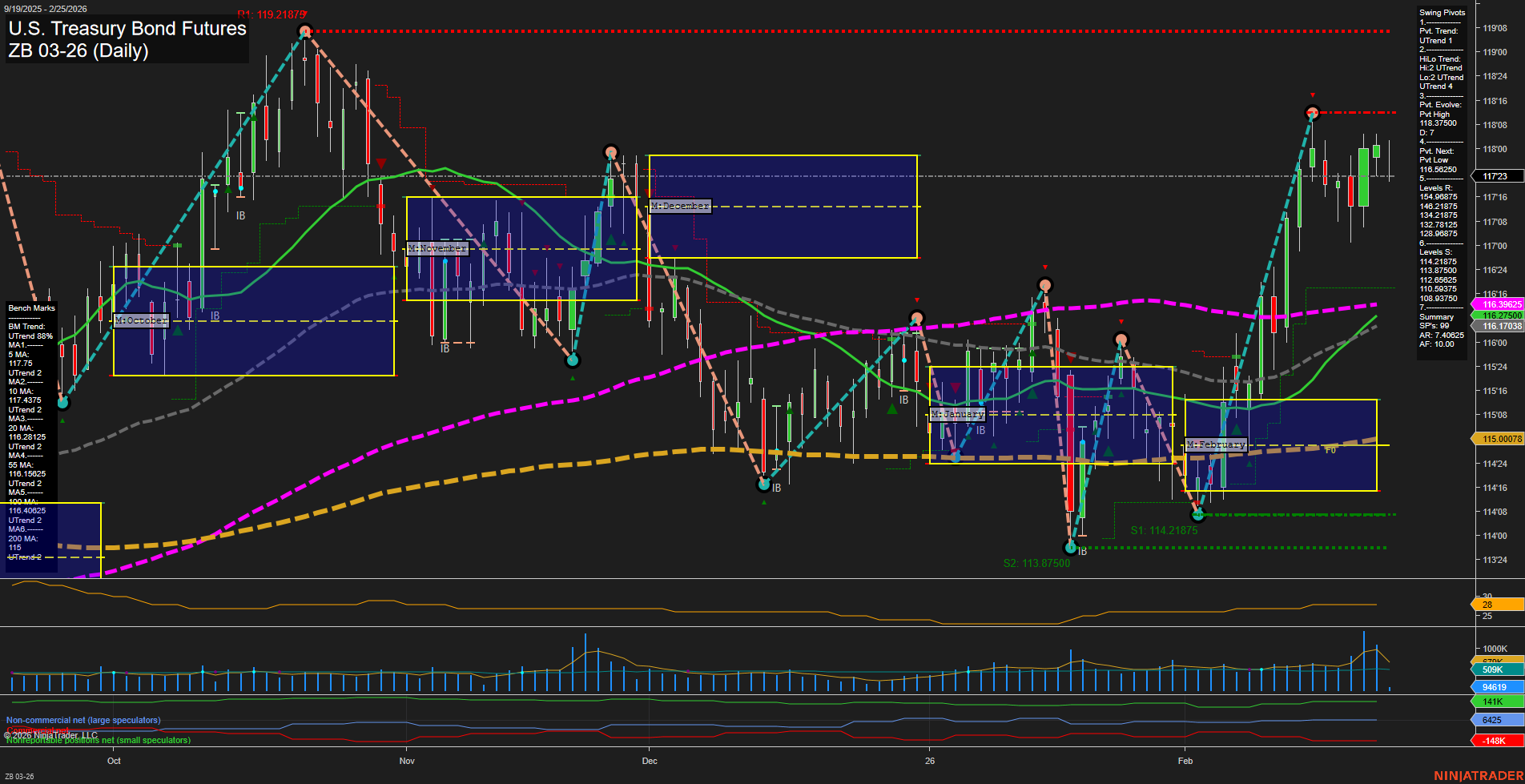Select the teal swing low pivot circle near S2
This screenshot has height=784, width=1525.
[x=1071, y=548]
